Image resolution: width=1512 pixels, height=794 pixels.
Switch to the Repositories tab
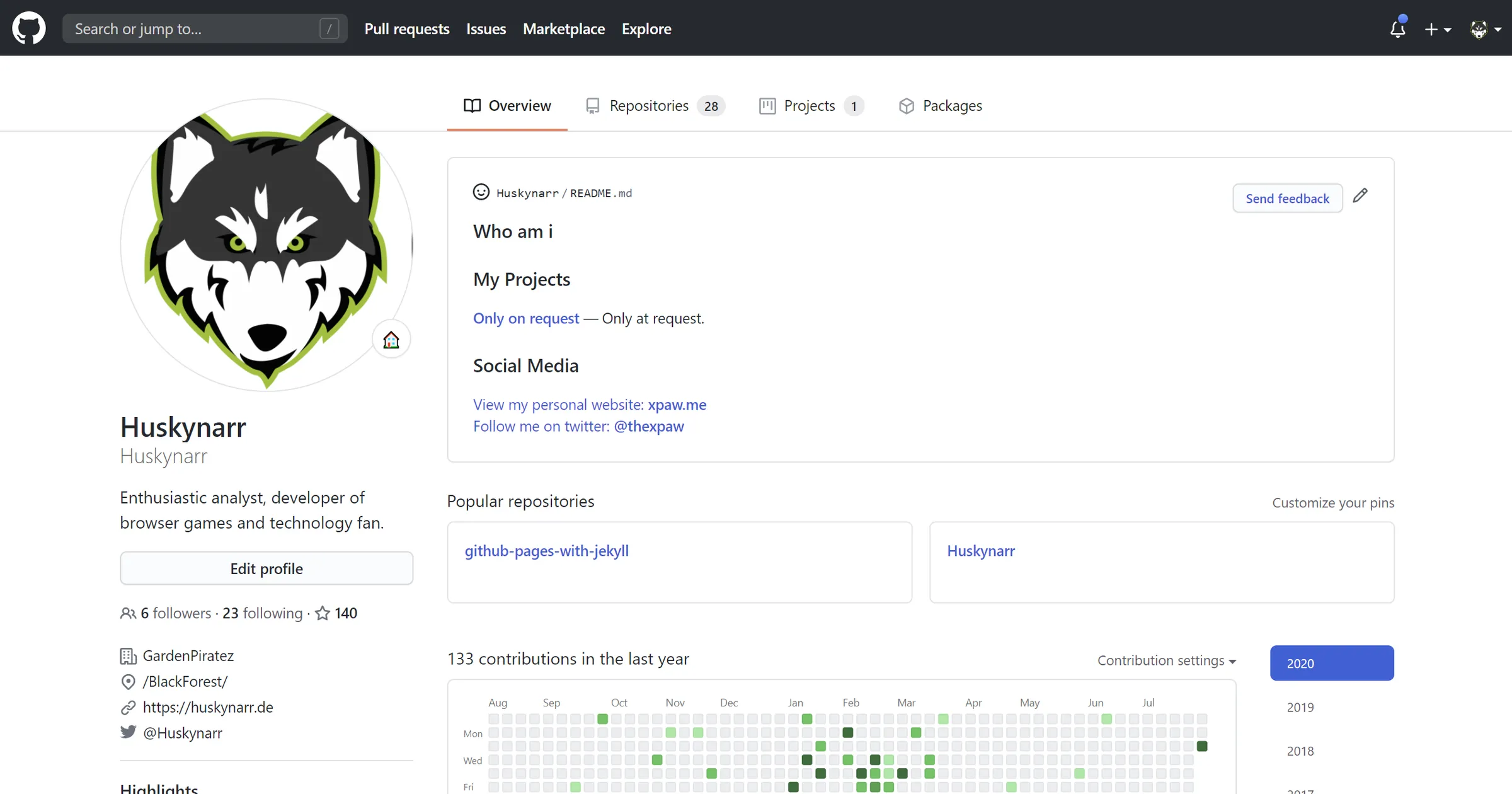pyautogui.click(x=655, y=106)
